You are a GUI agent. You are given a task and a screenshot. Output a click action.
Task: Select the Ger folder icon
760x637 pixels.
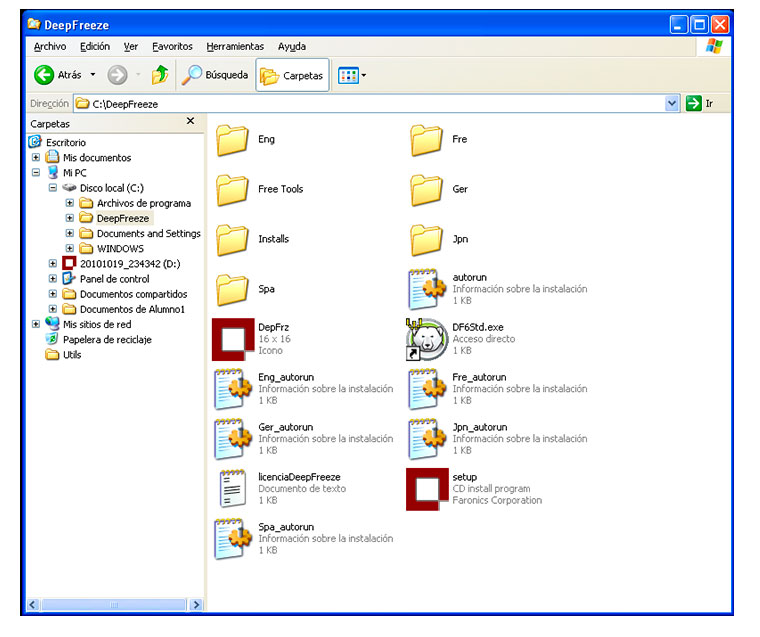426,190
